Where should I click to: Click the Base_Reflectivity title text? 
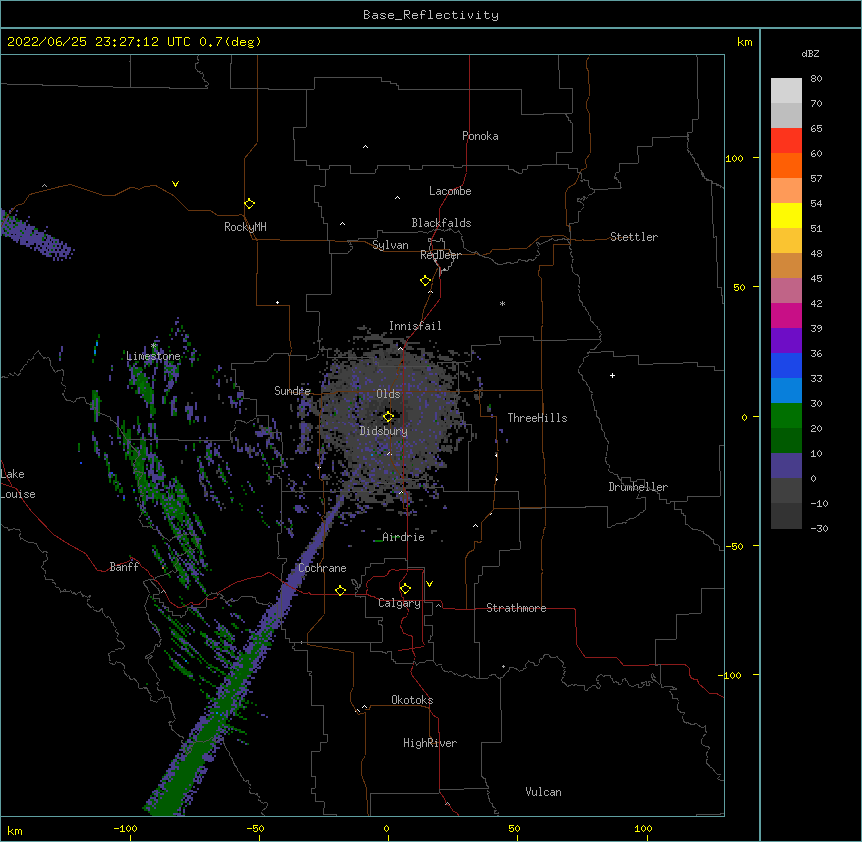coord(431,15)
